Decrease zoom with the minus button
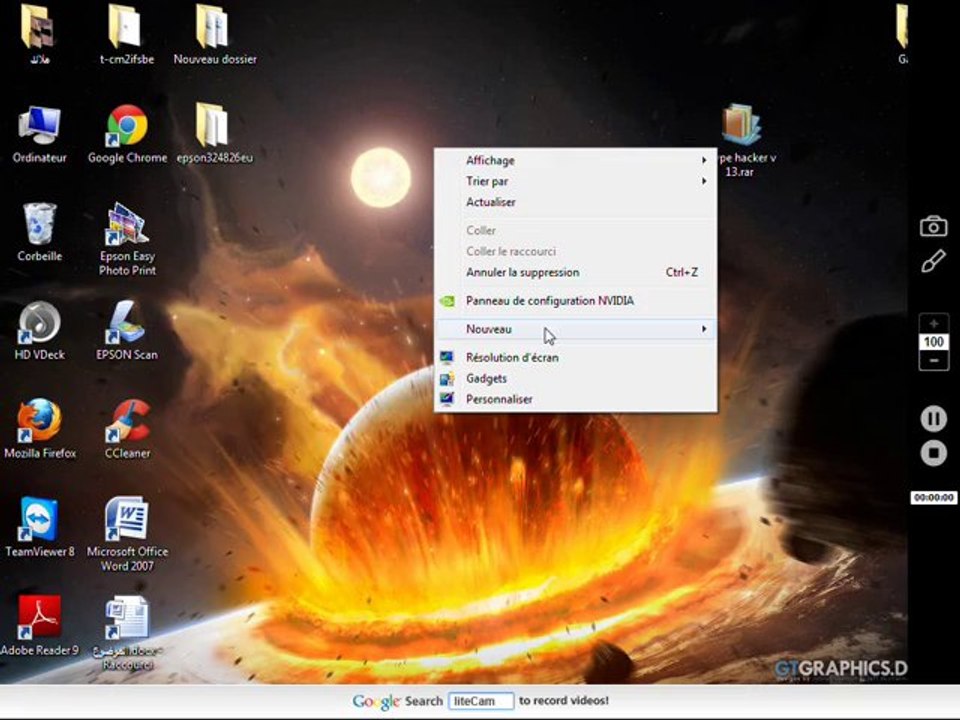The width and height of the screenshot is (960, 720). [x=934, y=361]
